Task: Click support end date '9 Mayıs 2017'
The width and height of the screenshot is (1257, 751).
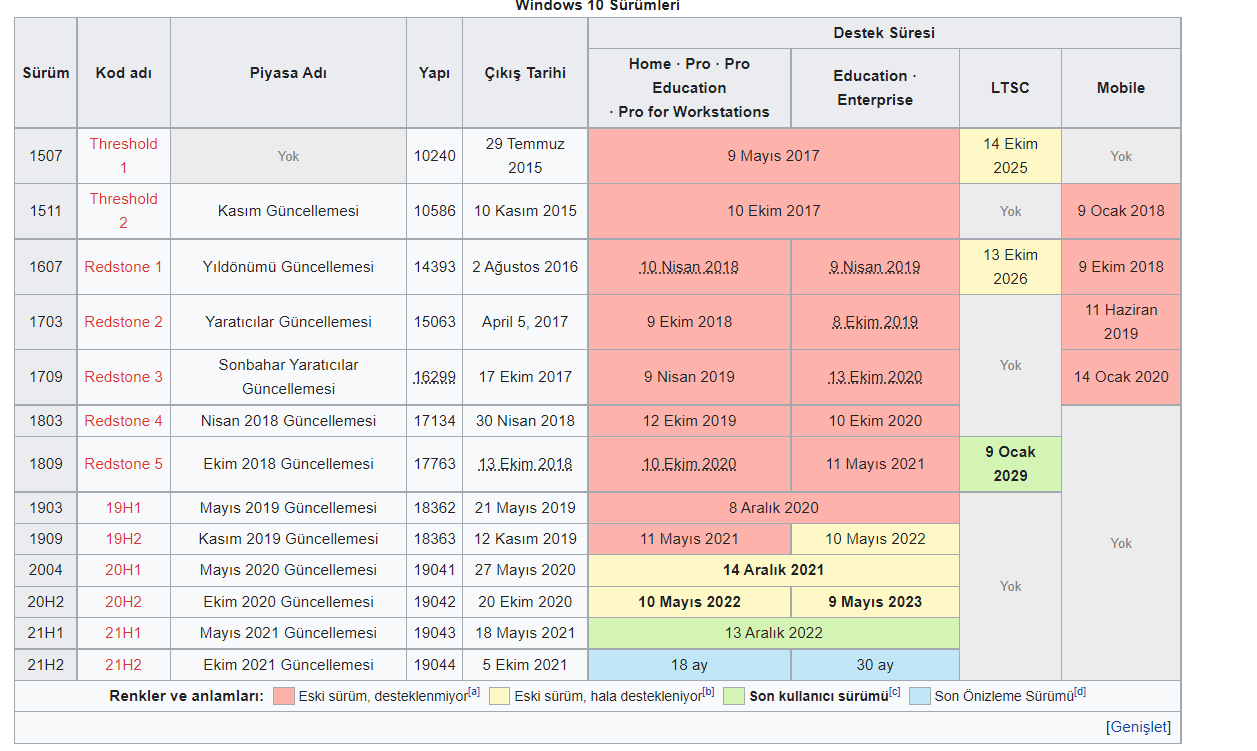Action: click(773, 156)
